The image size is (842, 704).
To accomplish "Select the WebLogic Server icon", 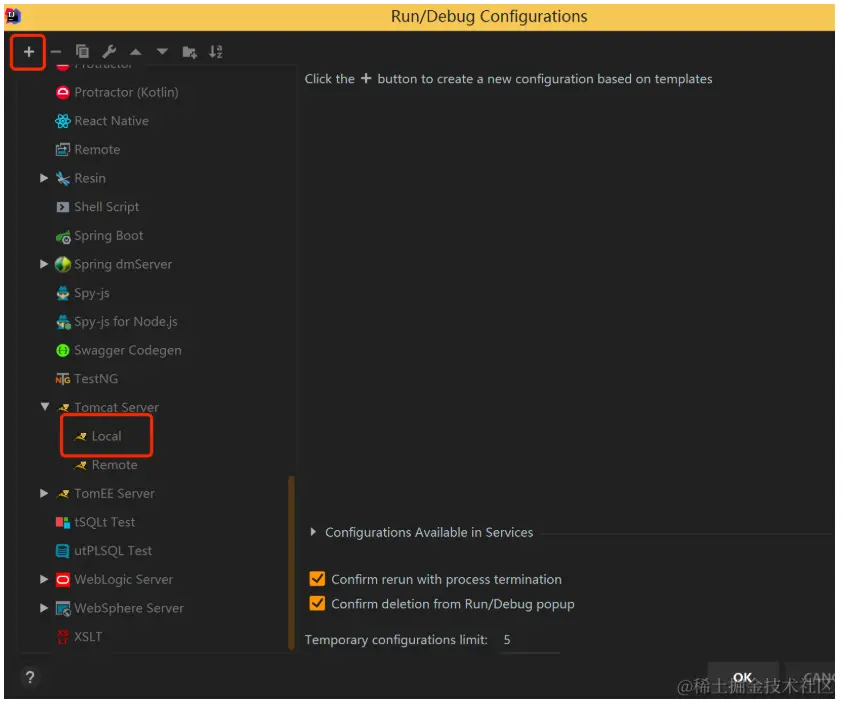I will click(x=63, y=579).
